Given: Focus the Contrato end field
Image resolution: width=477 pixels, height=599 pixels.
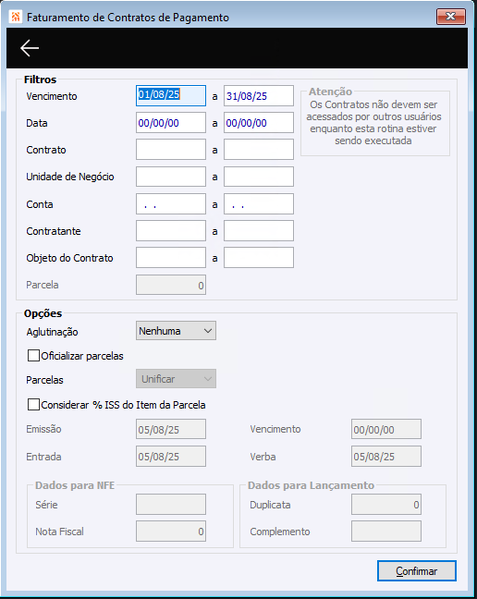Looking at the screenshot, I should click(x=259, y=149).
